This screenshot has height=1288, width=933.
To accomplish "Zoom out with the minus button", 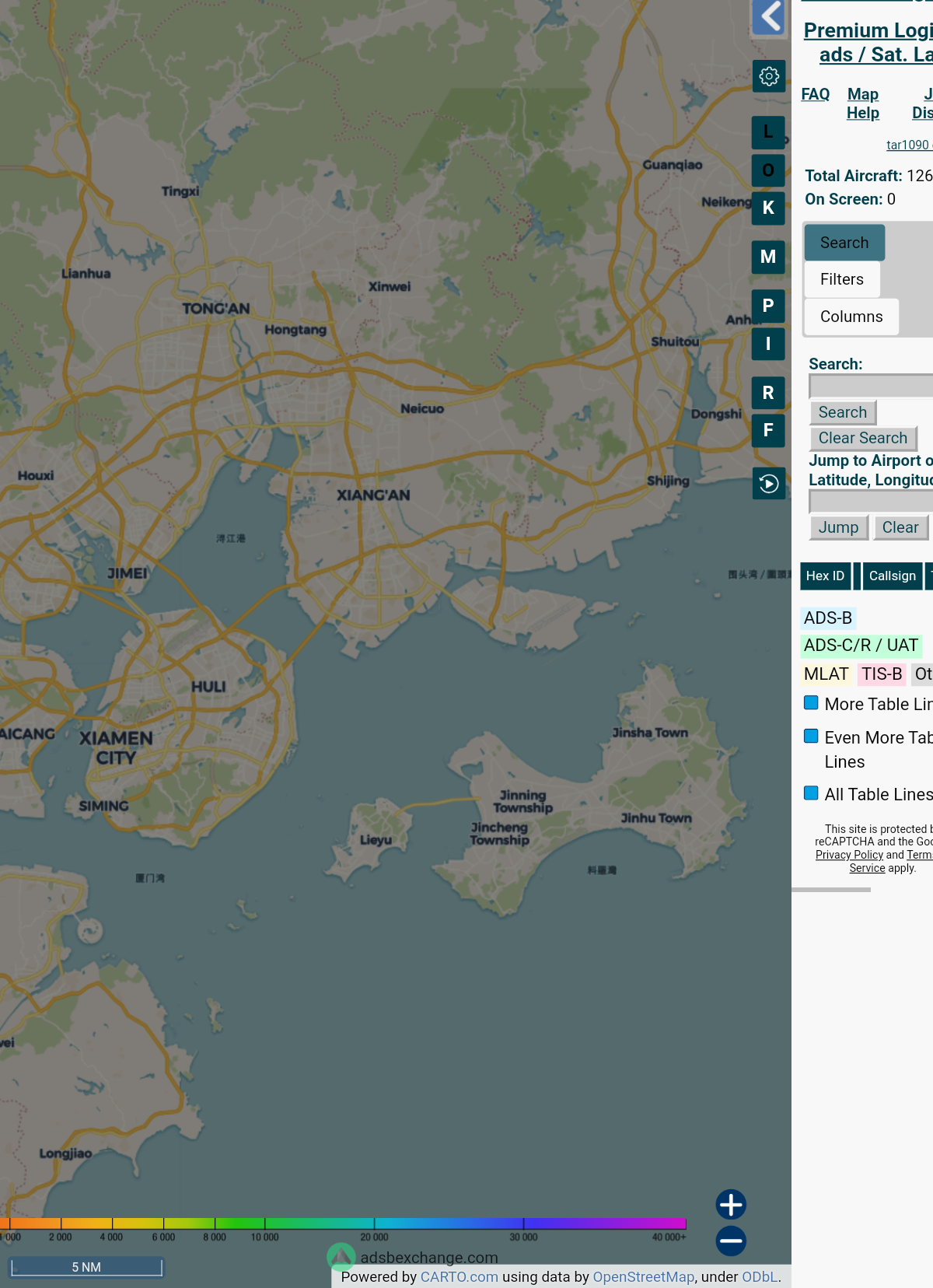I will 731,1241.
